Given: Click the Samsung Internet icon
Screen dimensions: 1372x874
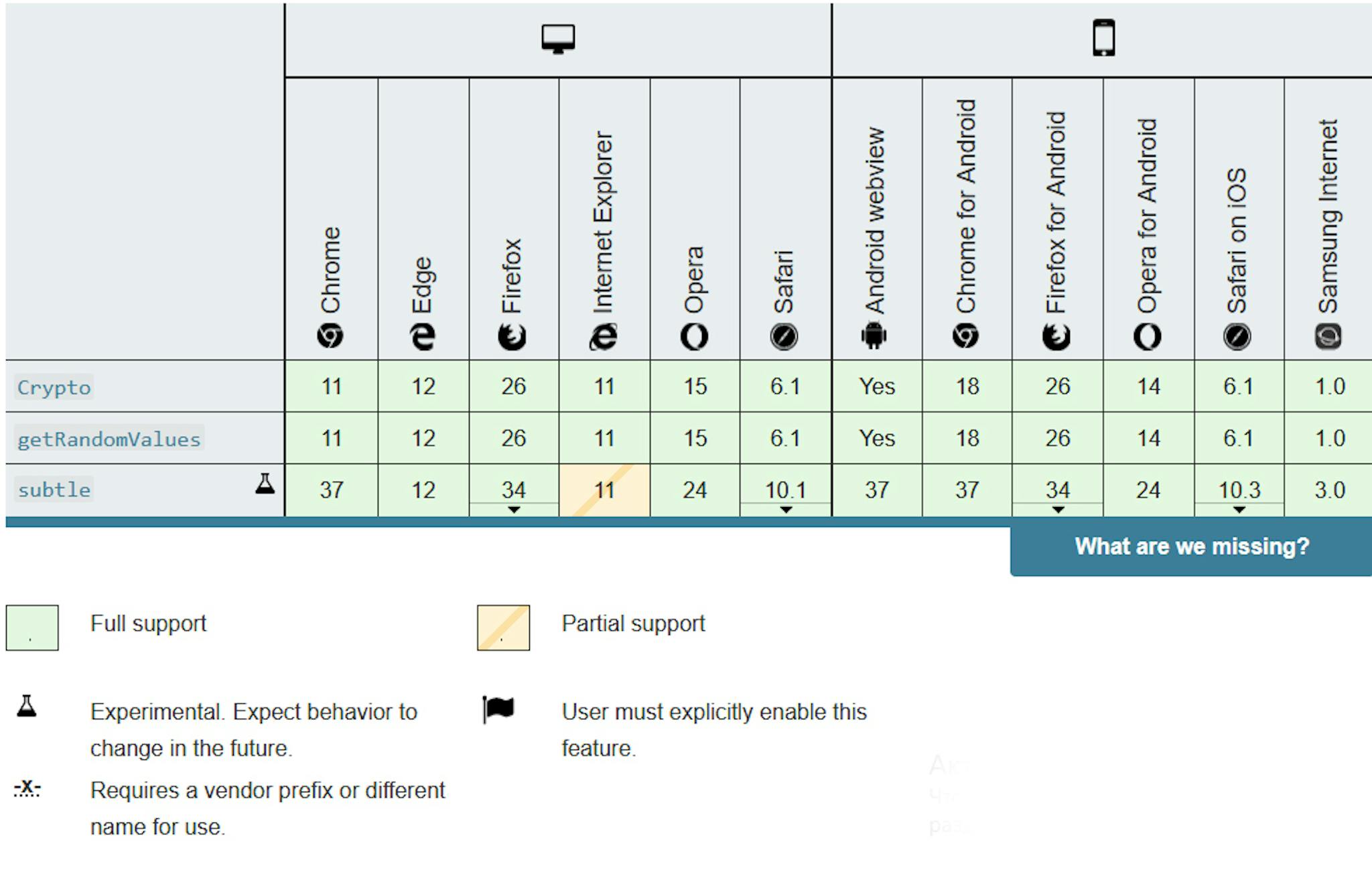Looking at the screenshot, I should pos(1328,336).
